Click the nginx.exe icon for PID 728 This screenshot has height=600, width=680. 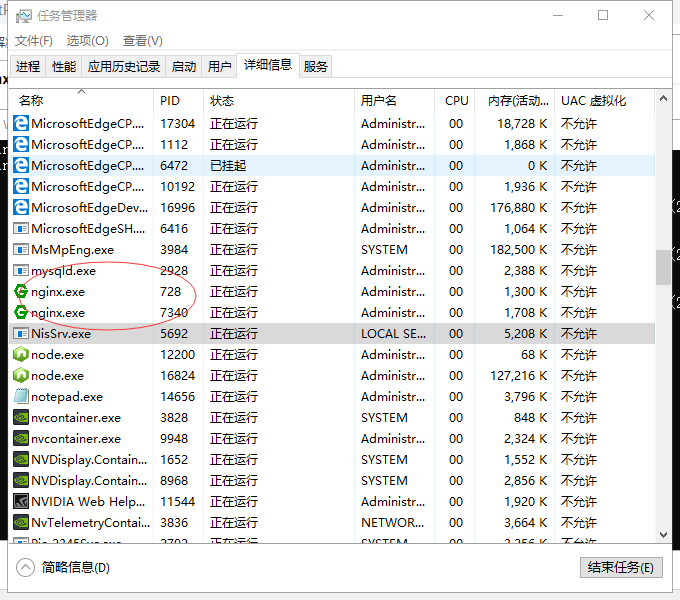click(21, 292)
